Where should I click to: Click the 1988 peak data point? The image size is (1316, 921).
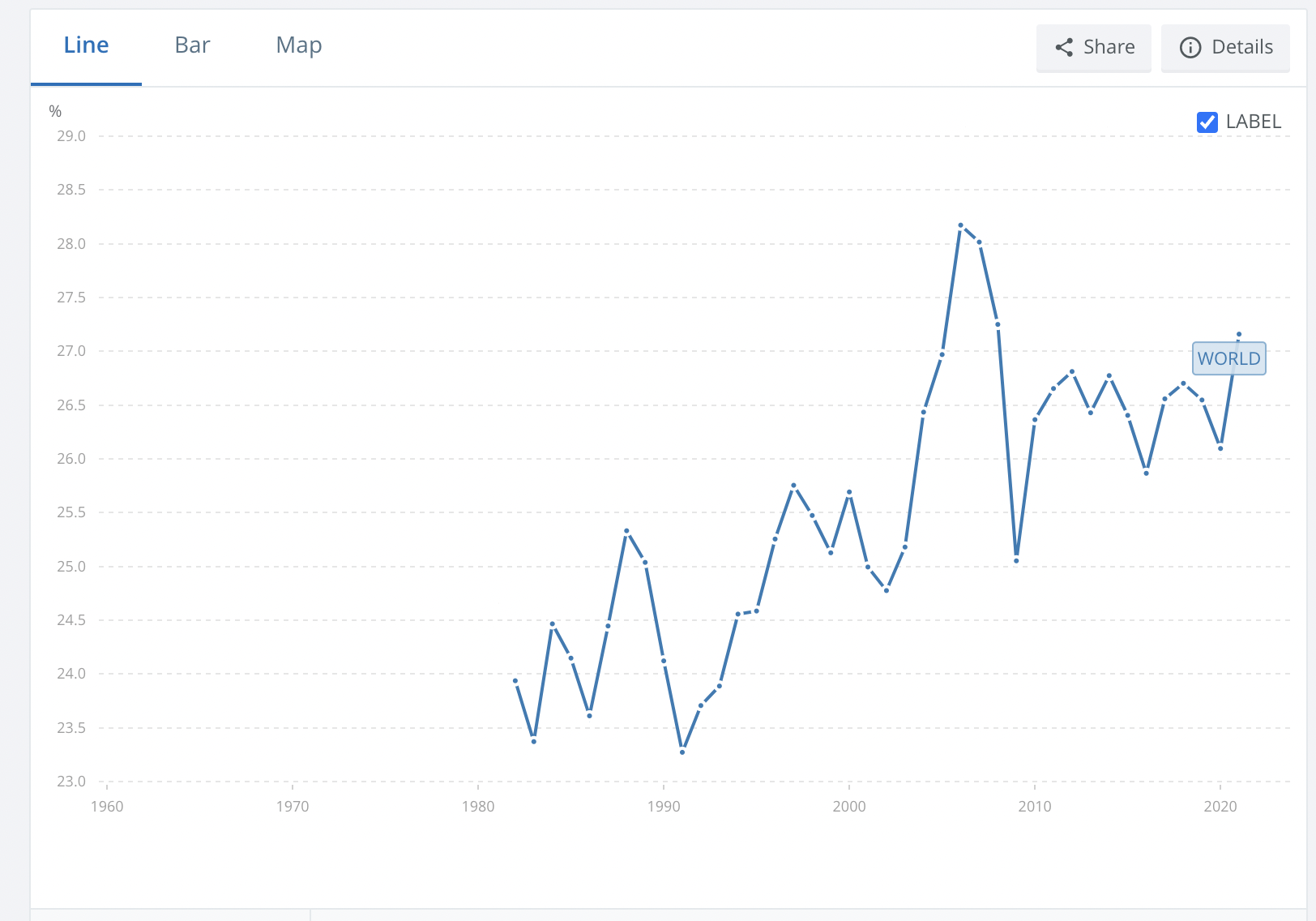626,531
